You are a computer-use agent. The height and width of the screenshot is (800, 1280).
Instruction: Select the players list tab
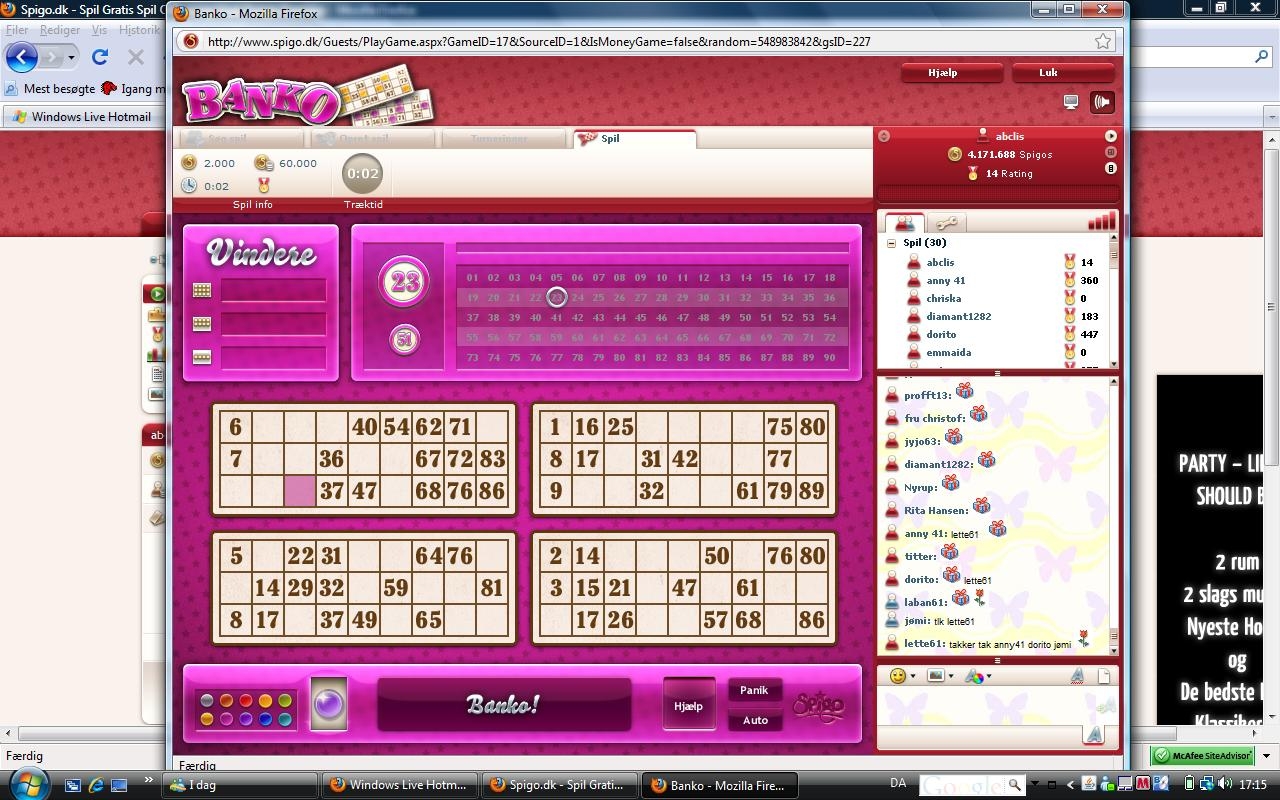(x=904, y=223)
